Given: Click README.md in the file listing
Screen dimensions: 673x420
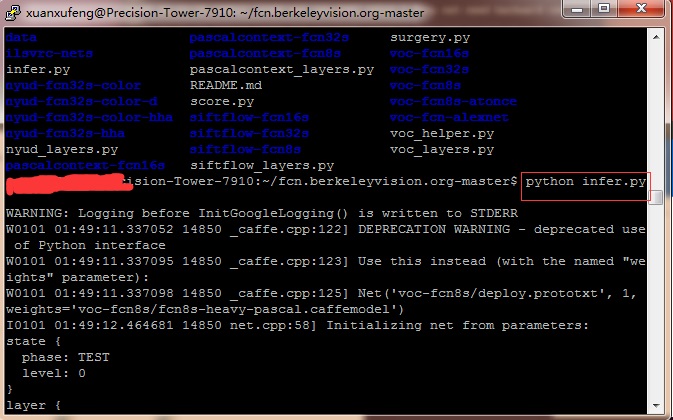Looking at the screenshot, I should [227, 86].
